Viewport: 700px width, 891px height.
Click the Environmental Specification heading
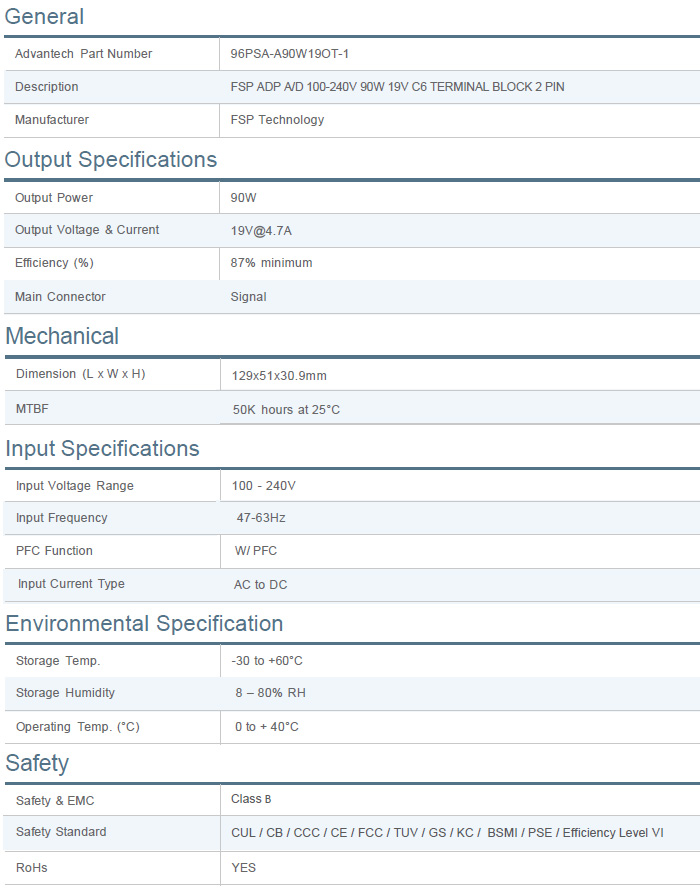[144, 624]
